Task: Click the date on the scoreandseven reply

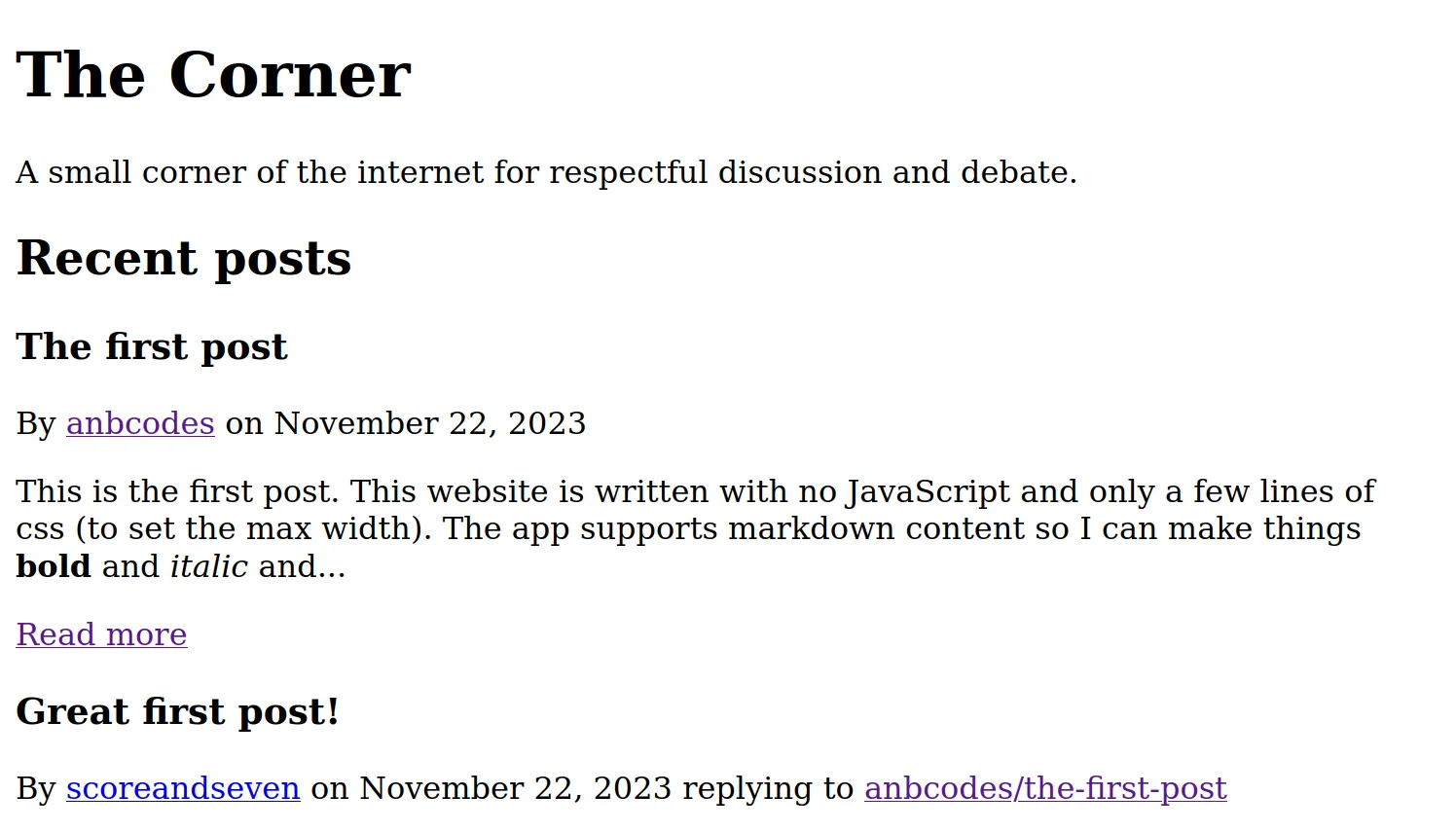Action: click(515, 788)
